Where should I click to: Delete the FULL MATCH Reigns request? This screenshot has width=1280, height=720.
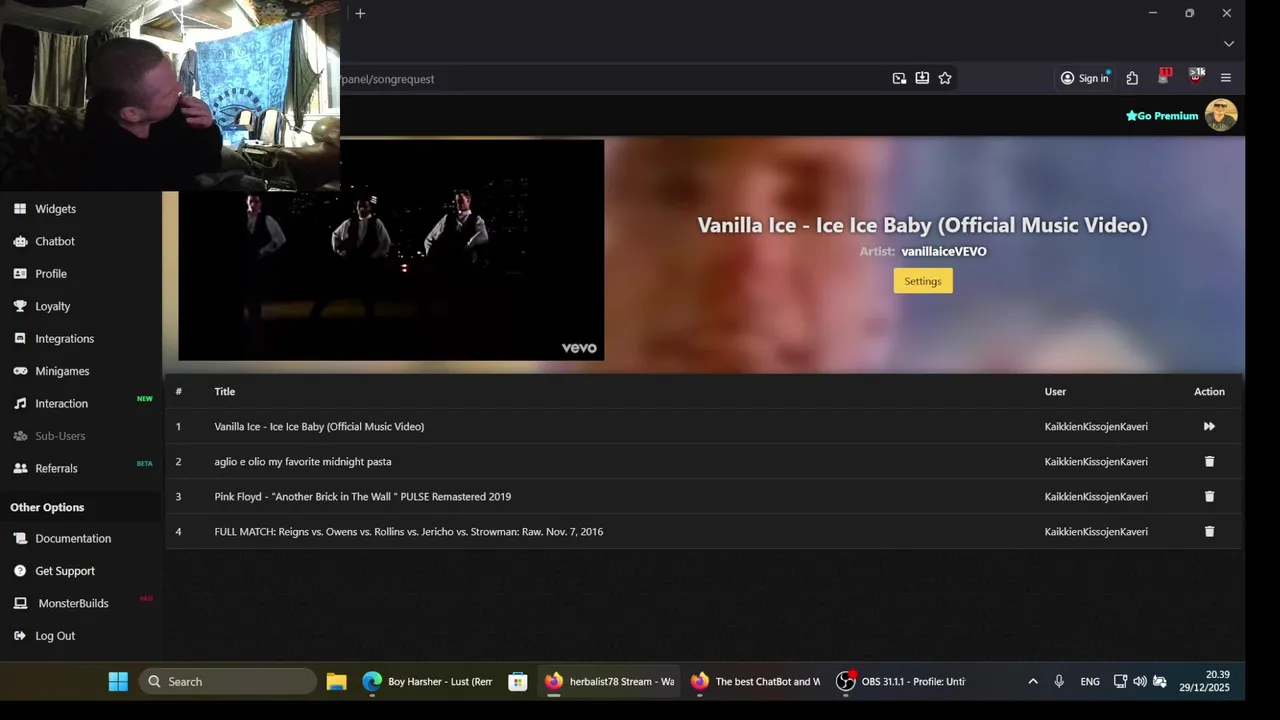1209,531
